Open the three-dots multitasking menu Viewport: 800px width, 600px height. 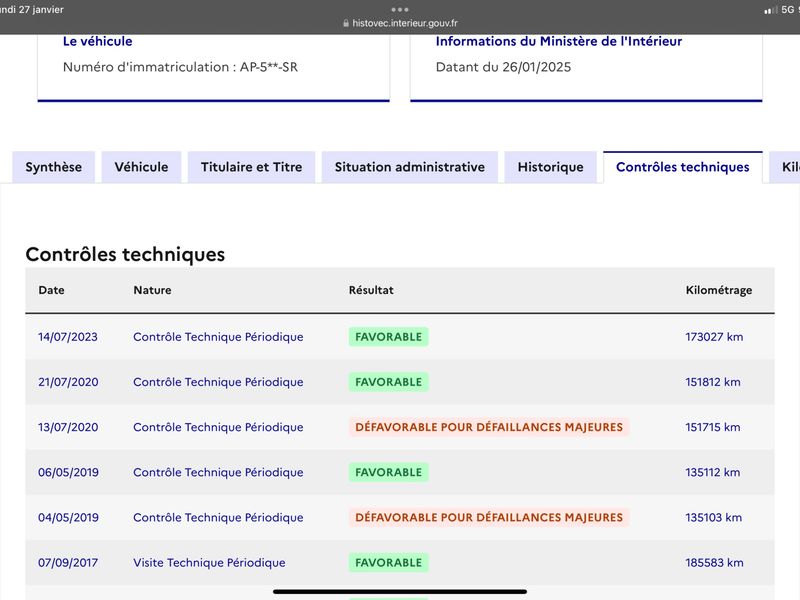click(399, 9)
